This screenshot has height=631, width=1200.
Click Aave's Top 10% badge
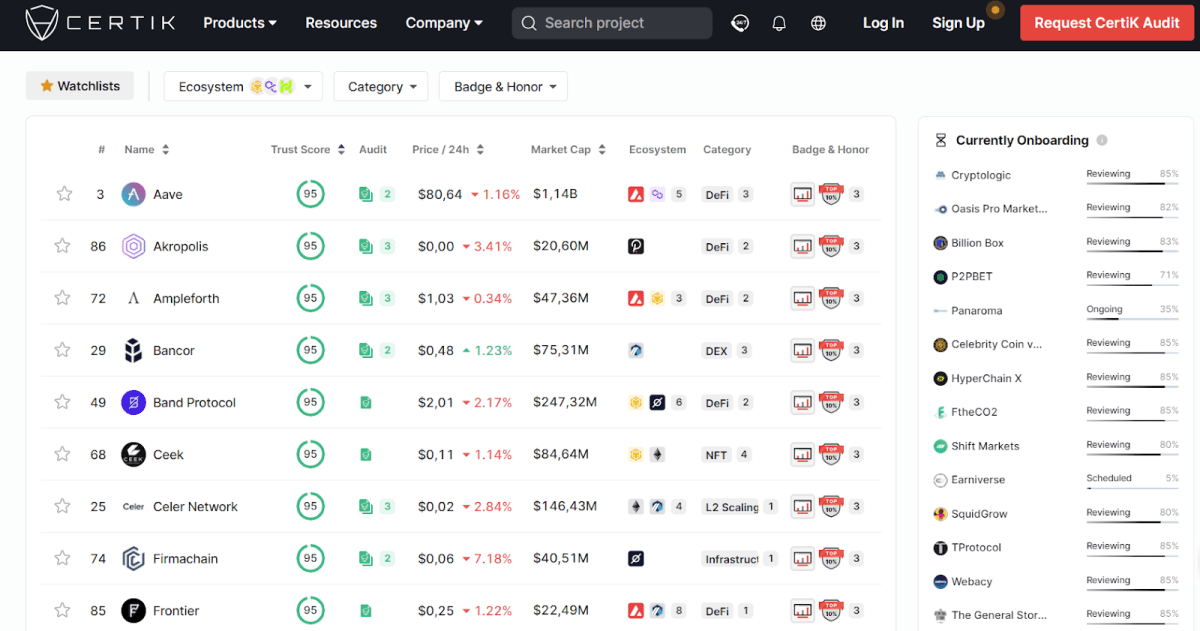pyautogui.click(x=830, y=194)
